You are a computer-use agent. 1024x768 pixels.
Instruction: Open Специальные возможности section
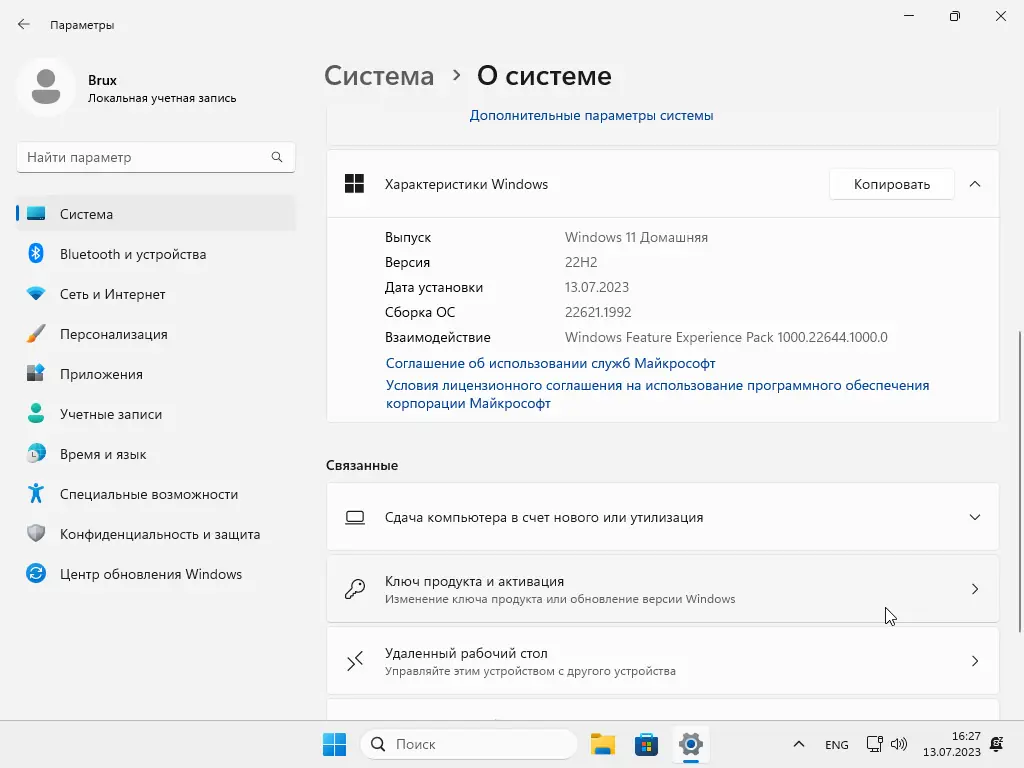pyautogui.click(x=155, y=494)
